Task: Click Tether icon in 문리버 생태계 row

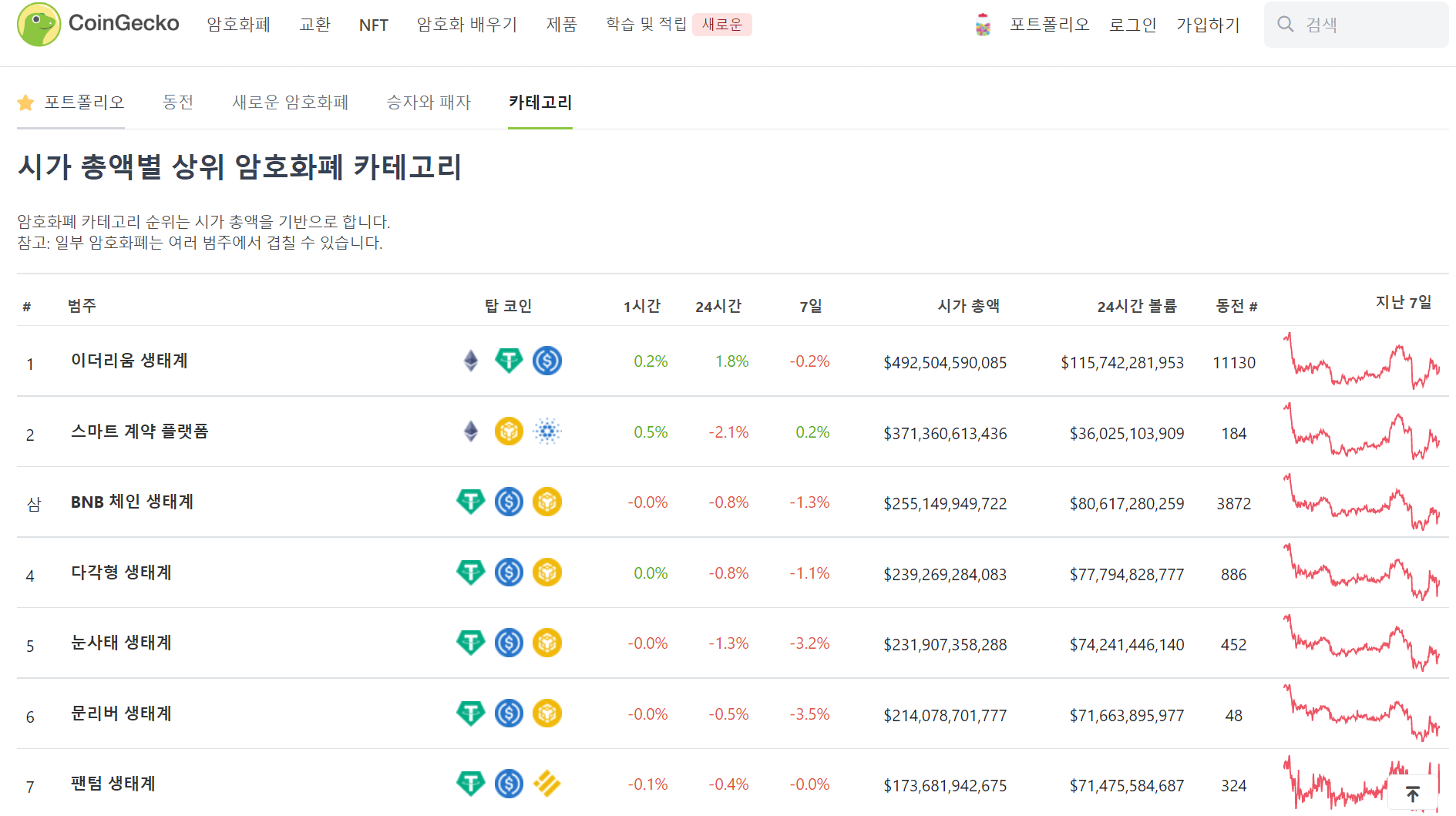Action: (470, 714)
